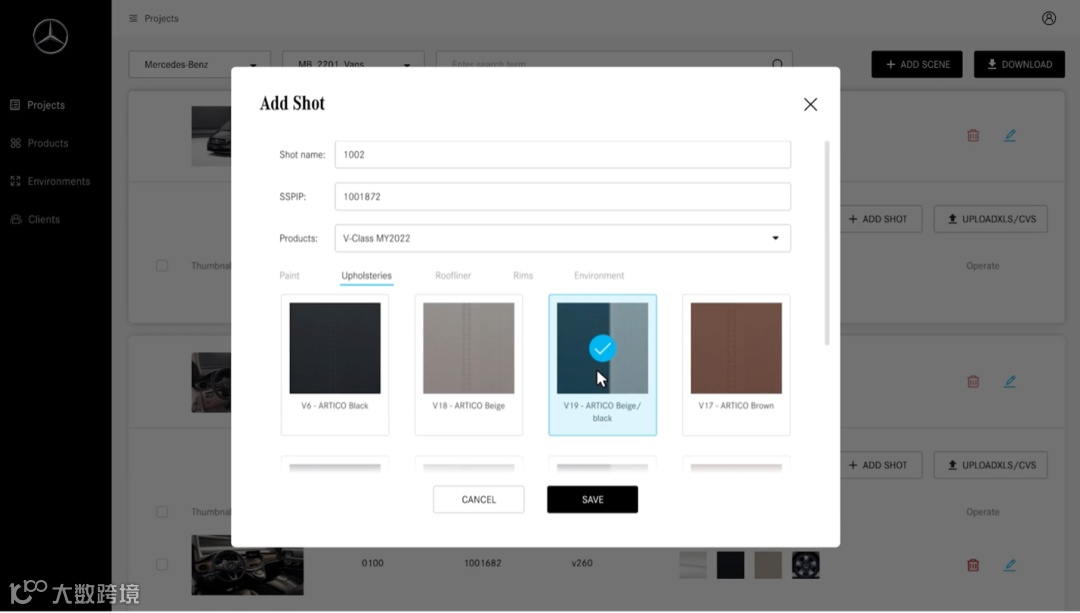Viewport: 1080px width, 613px height.
Task: Close the Add Shot dialog
Action: click(x=810, y=104)
